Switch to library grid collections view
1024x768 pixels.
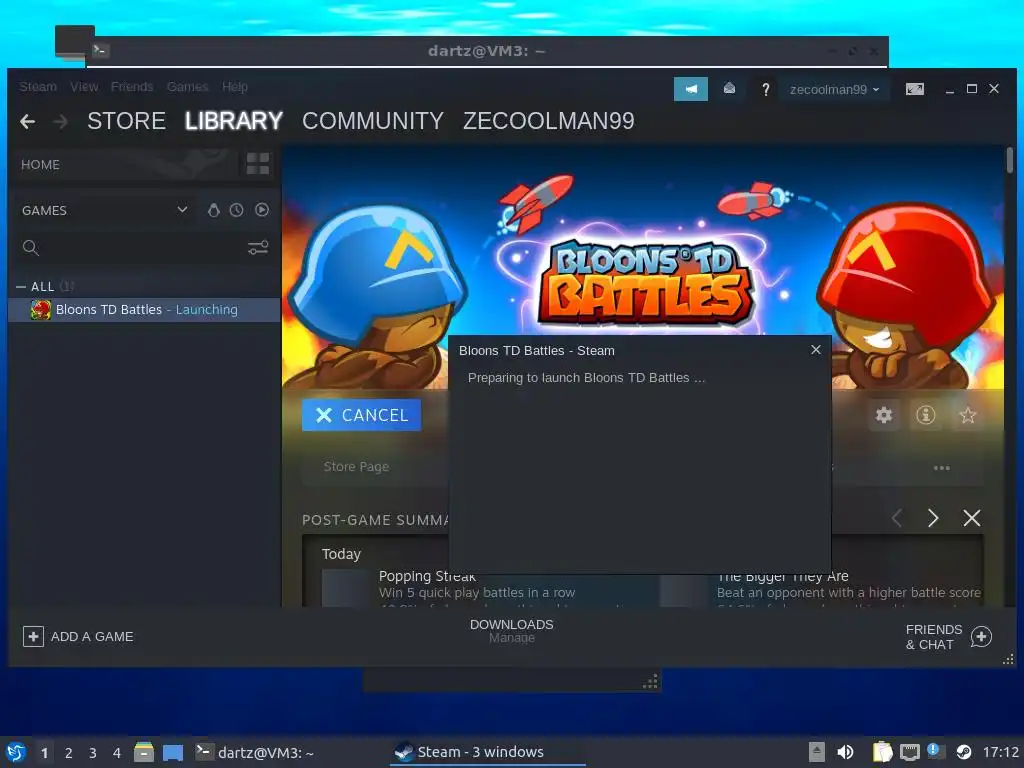coord(258,164)
